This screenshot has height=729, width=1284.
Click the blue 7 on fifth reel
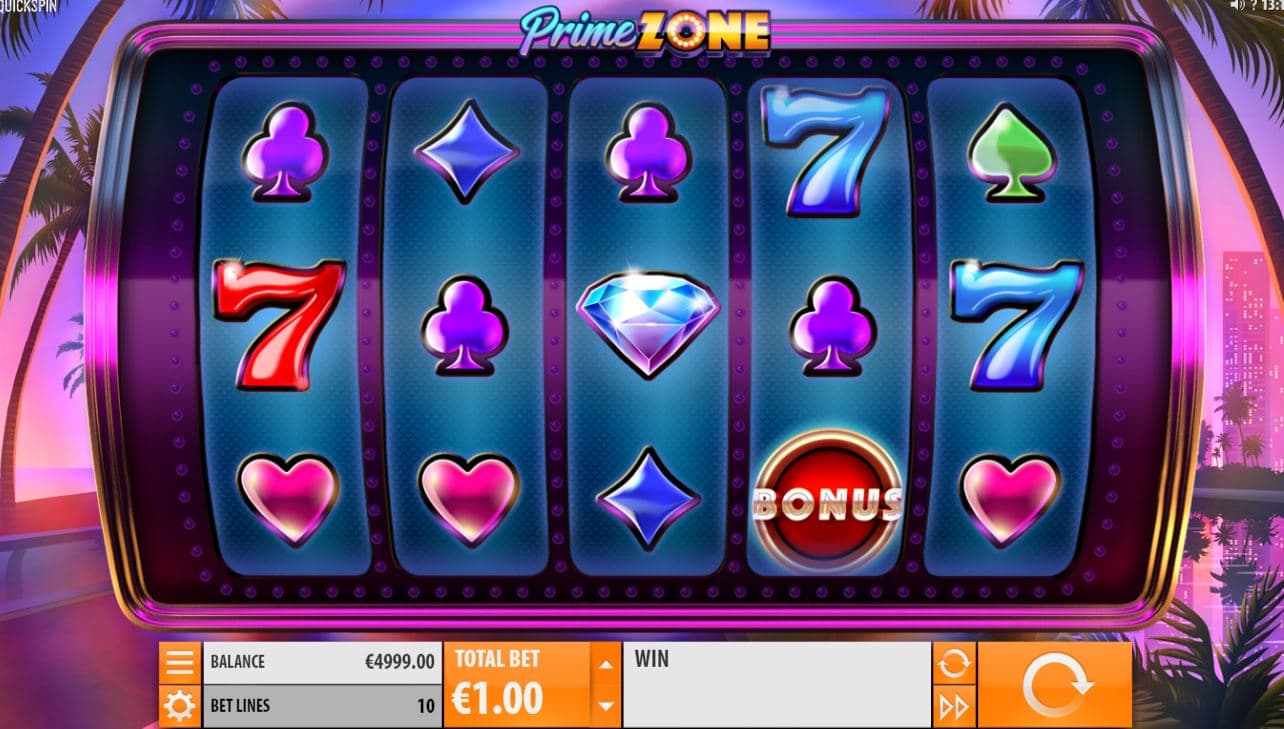(1016, 323)
